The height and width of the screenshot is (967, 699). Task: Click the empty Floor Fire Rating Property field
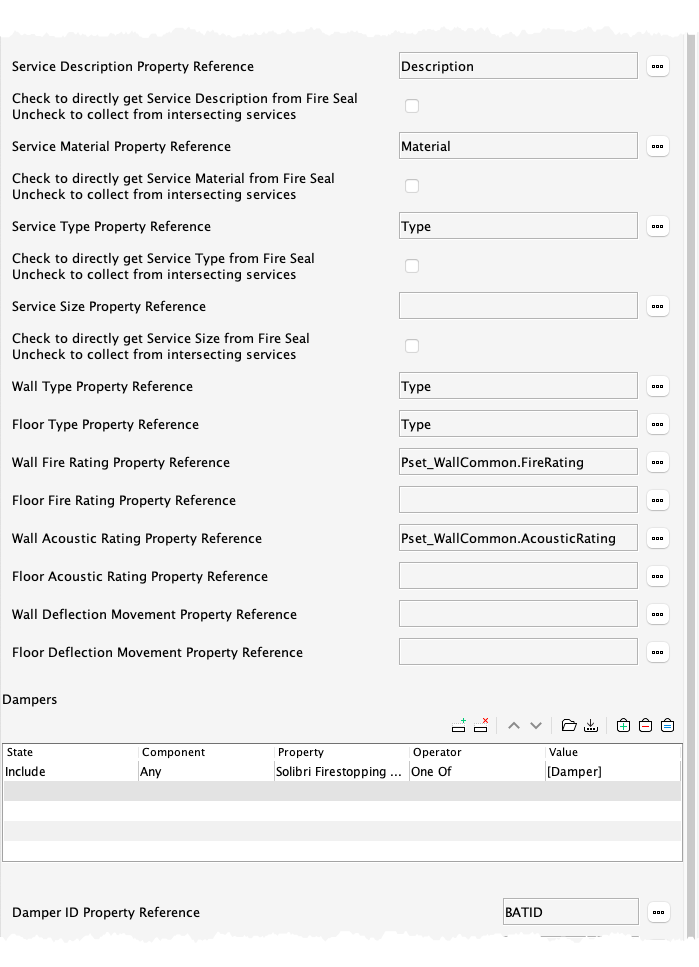coord(518,500)
